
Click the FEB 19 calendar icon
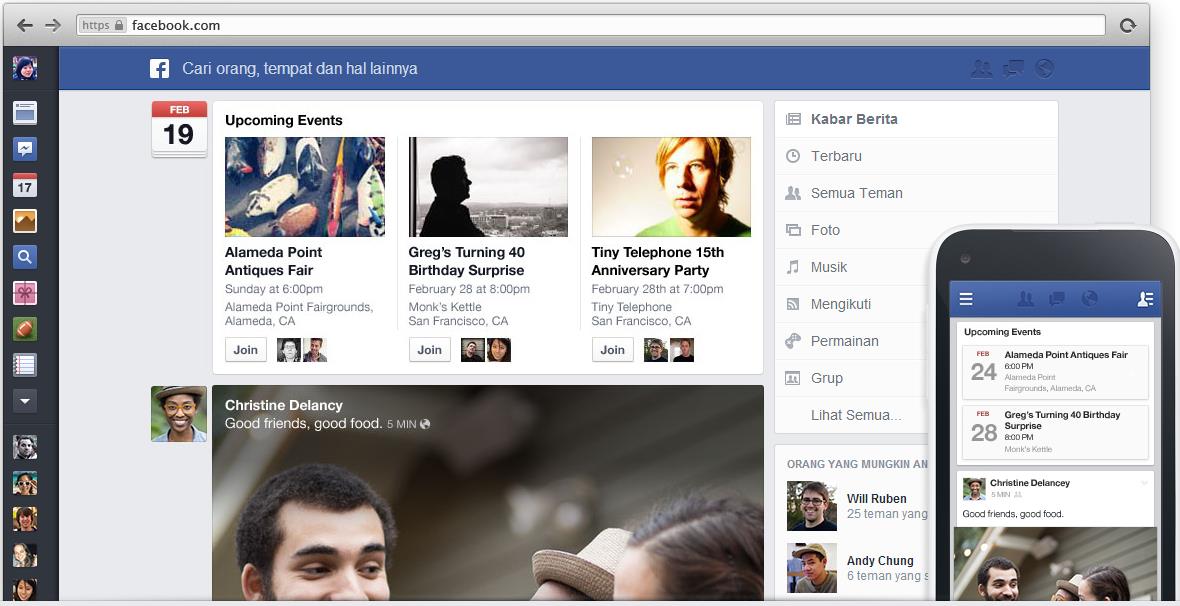(179, 129)
